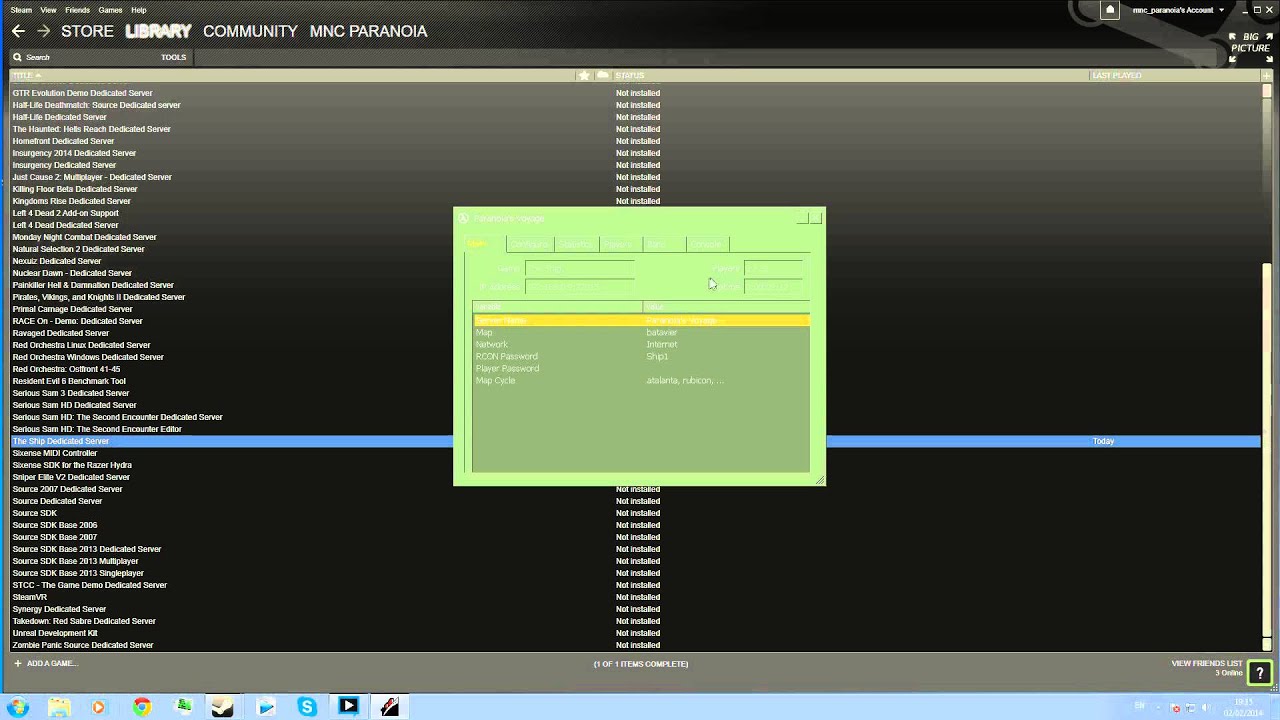
Task: Click the plus icon to add a column
Action: [1267, 75]
